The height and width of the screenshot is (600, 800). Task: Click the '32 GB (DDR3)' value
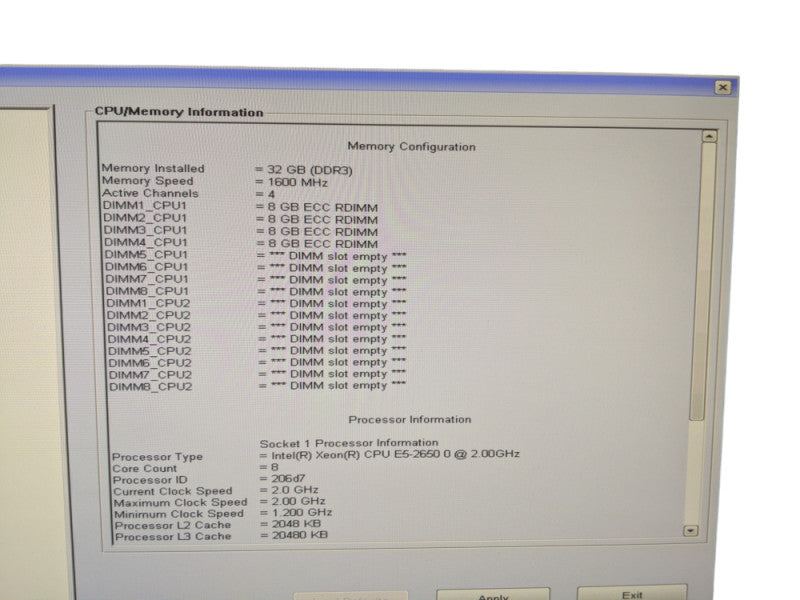pyautogui.click(x=310, y=170)
